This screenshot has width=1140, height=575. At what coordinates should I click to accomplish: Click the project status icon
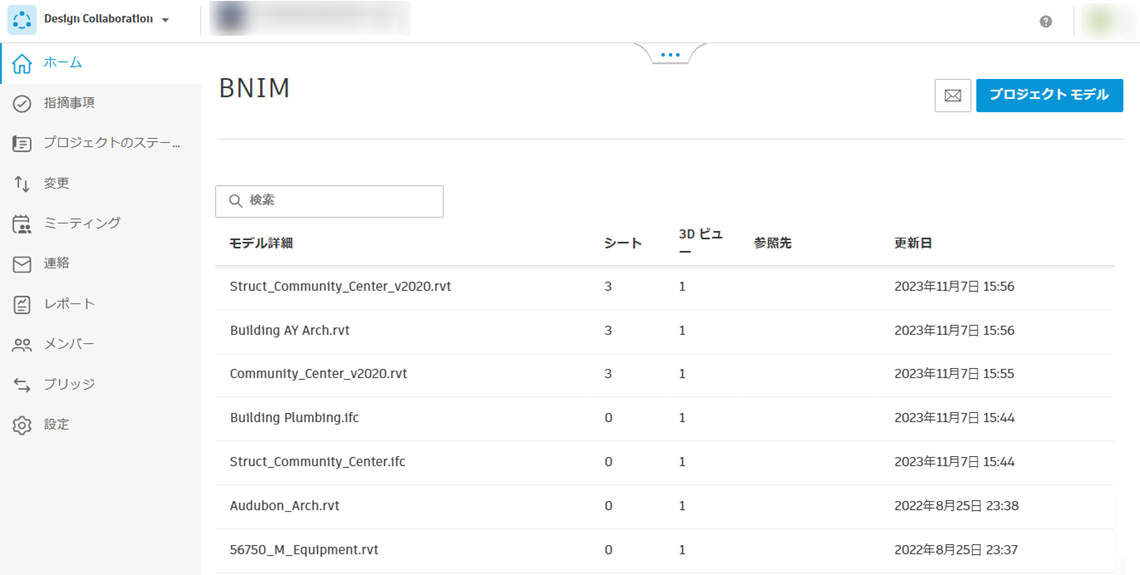[x=22, y=144]
